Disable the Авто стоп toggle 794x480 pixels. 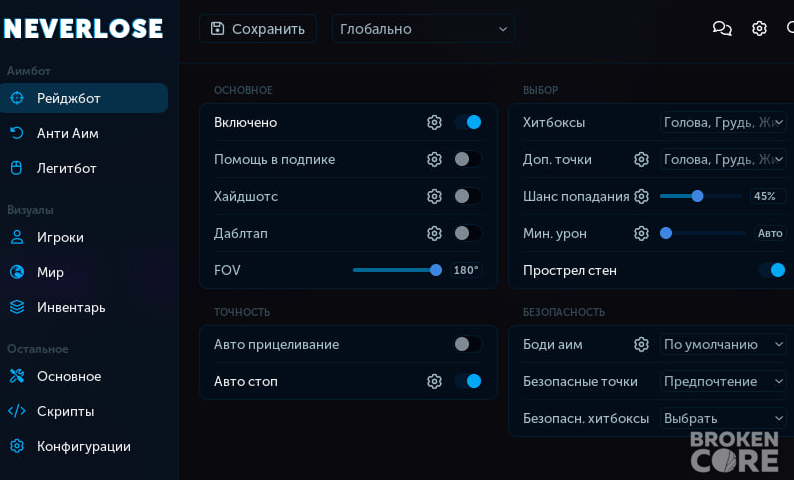[x=468, y=381]
